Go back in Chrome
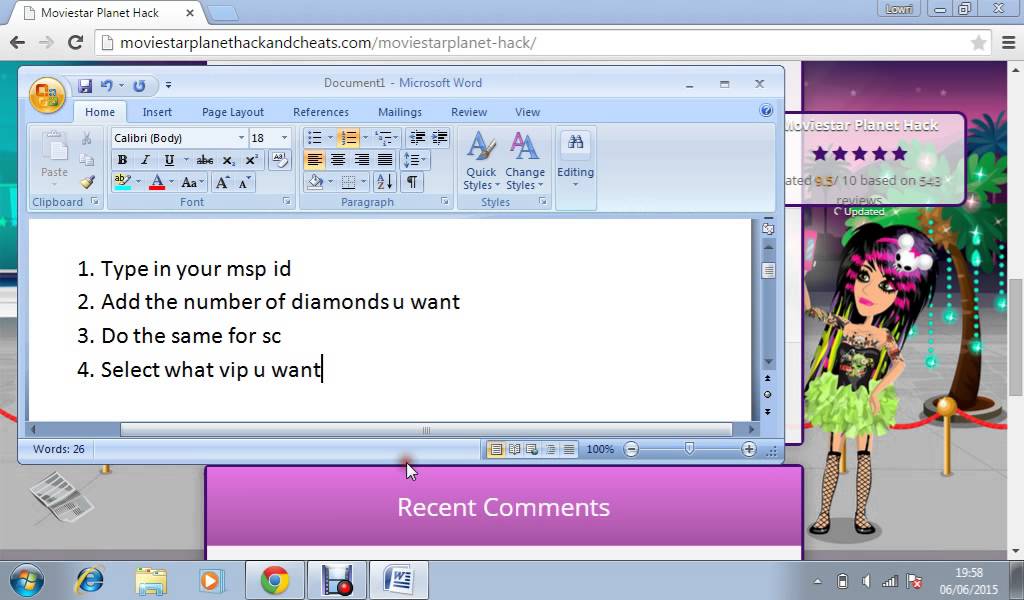 (18, 43)
